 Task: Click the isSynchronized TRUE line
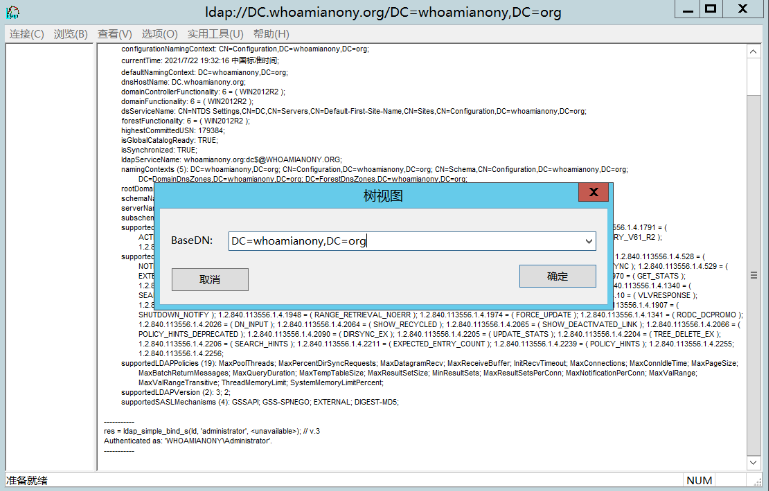point(159,151)
